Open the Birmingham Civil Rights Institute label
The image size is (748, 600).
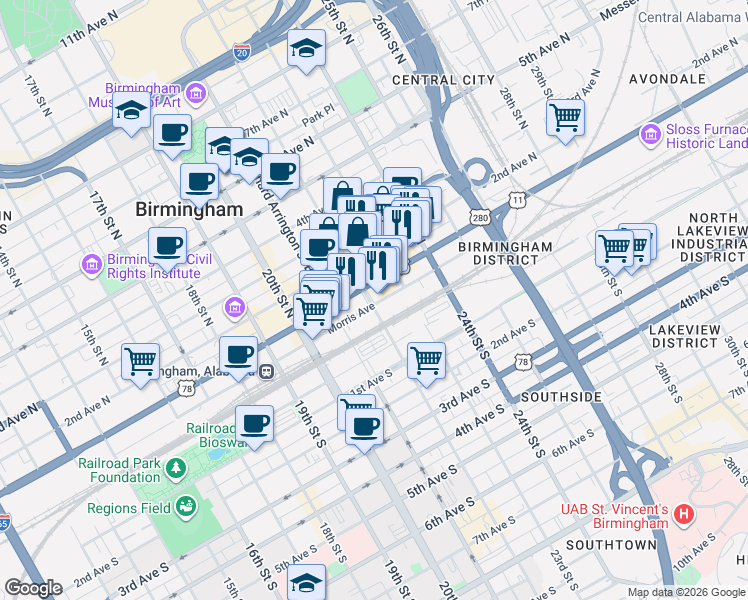pyautogui.click(x=159, y=266)
